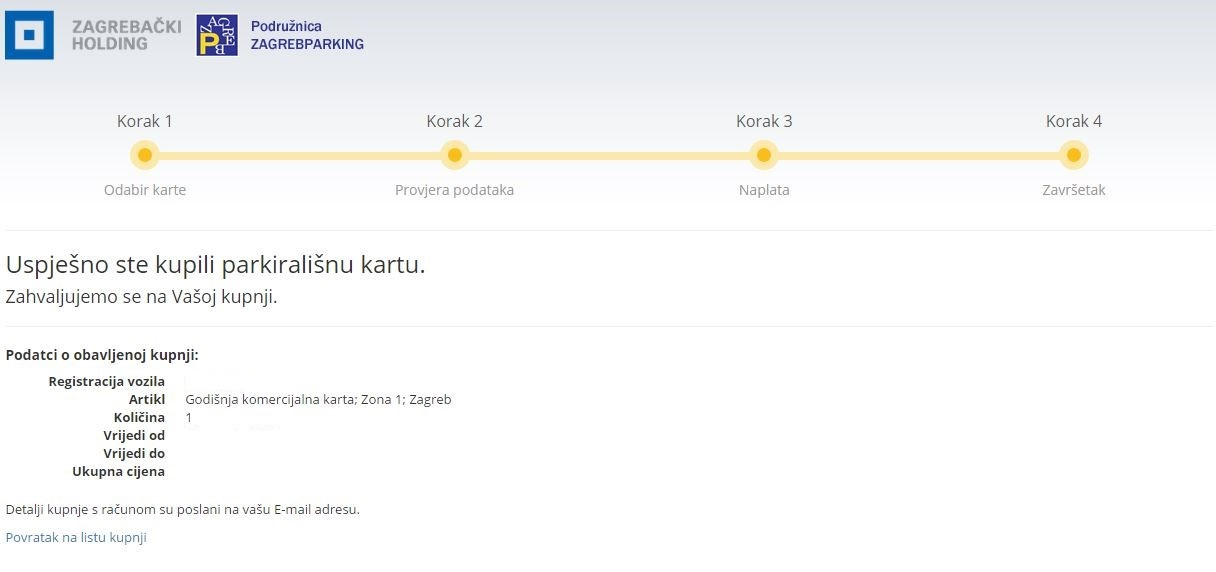Select the Korak 4 step circle
The width and height of the screenshot is (1216, 572).
coord(1073,155)
